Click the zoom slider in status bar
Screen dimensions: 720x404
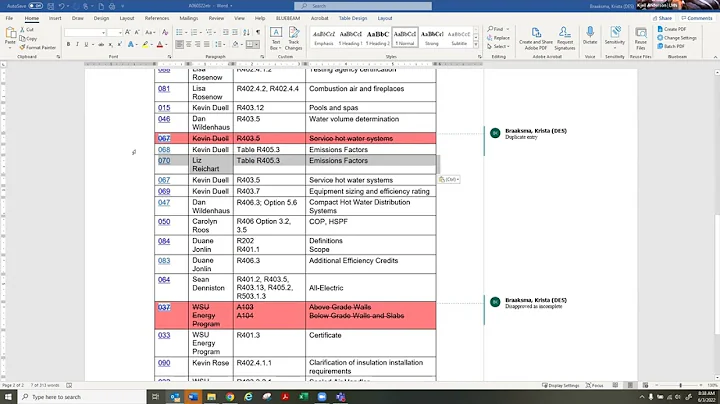681,385
